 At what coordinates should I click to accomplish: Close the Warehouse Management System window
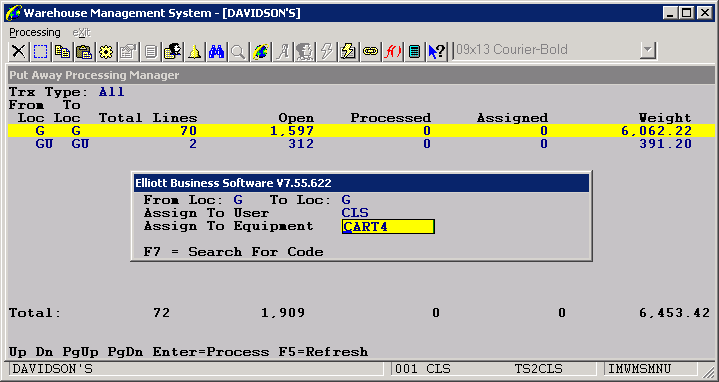point(704,13)
